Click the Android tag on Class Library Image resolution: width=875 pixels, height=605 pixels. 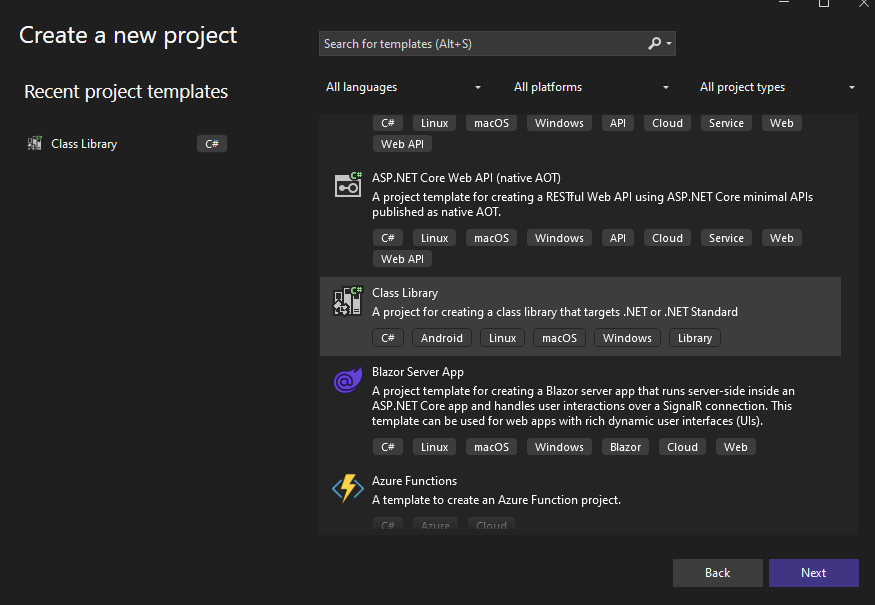(x=442, y=338)
